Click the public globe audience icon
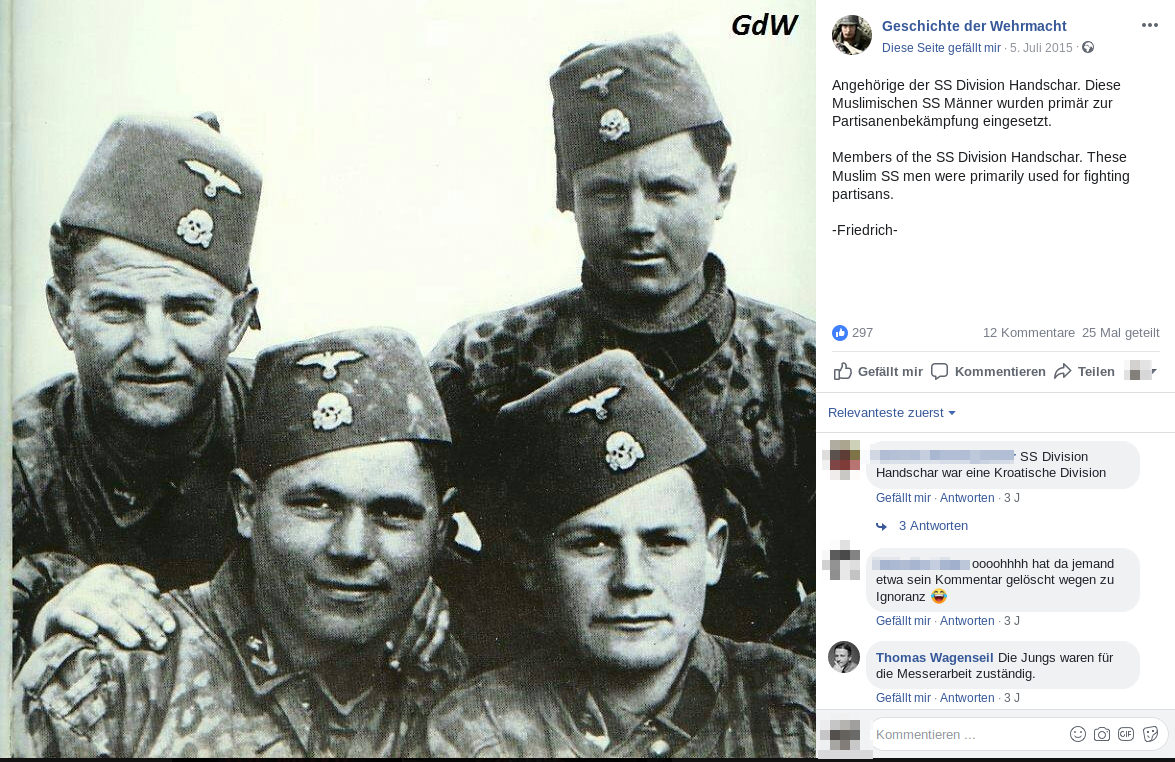The height and width of the screenshot is (762, 1175). 1088,47
